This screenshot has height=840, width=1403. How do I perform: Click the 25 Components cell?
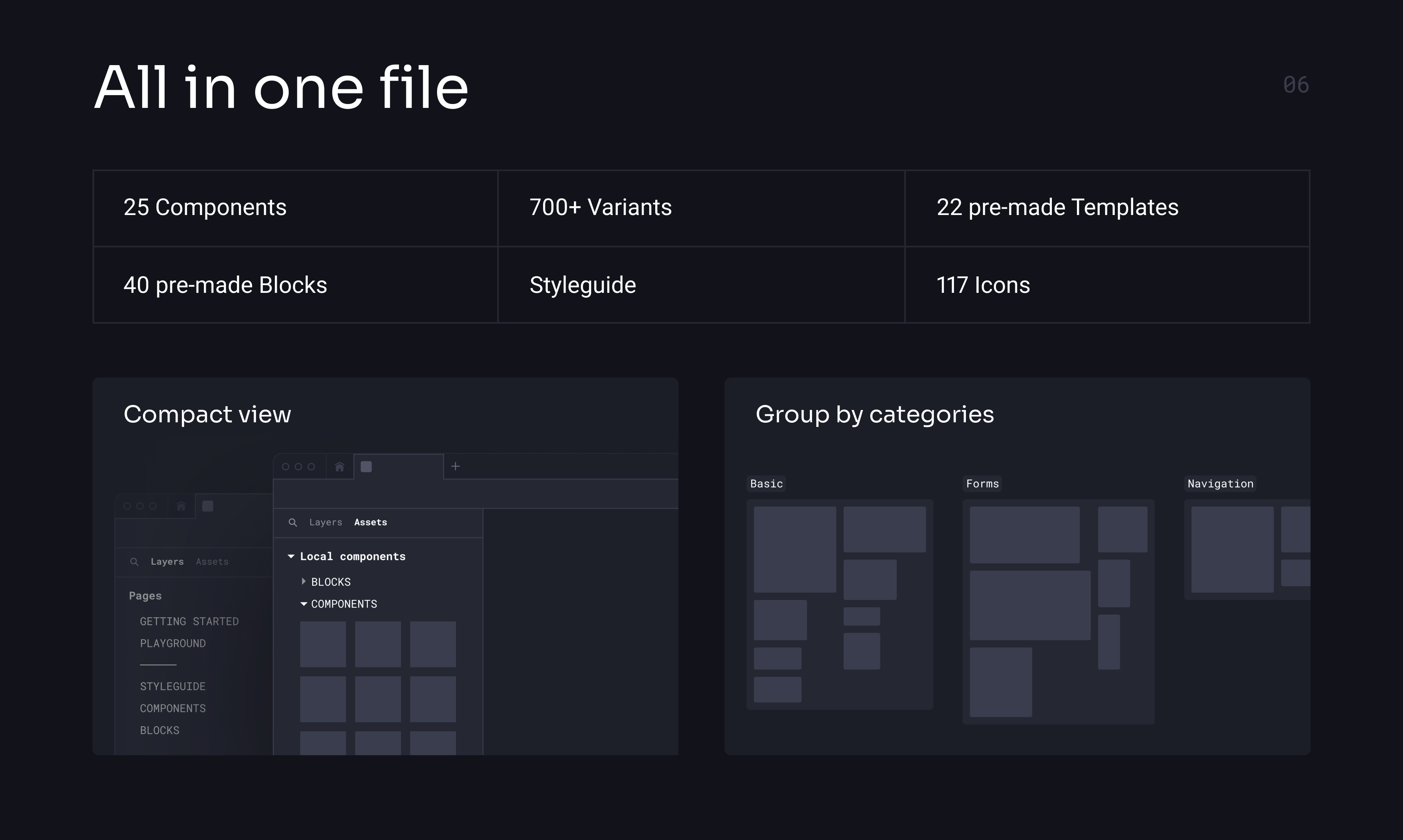[296, 208]
